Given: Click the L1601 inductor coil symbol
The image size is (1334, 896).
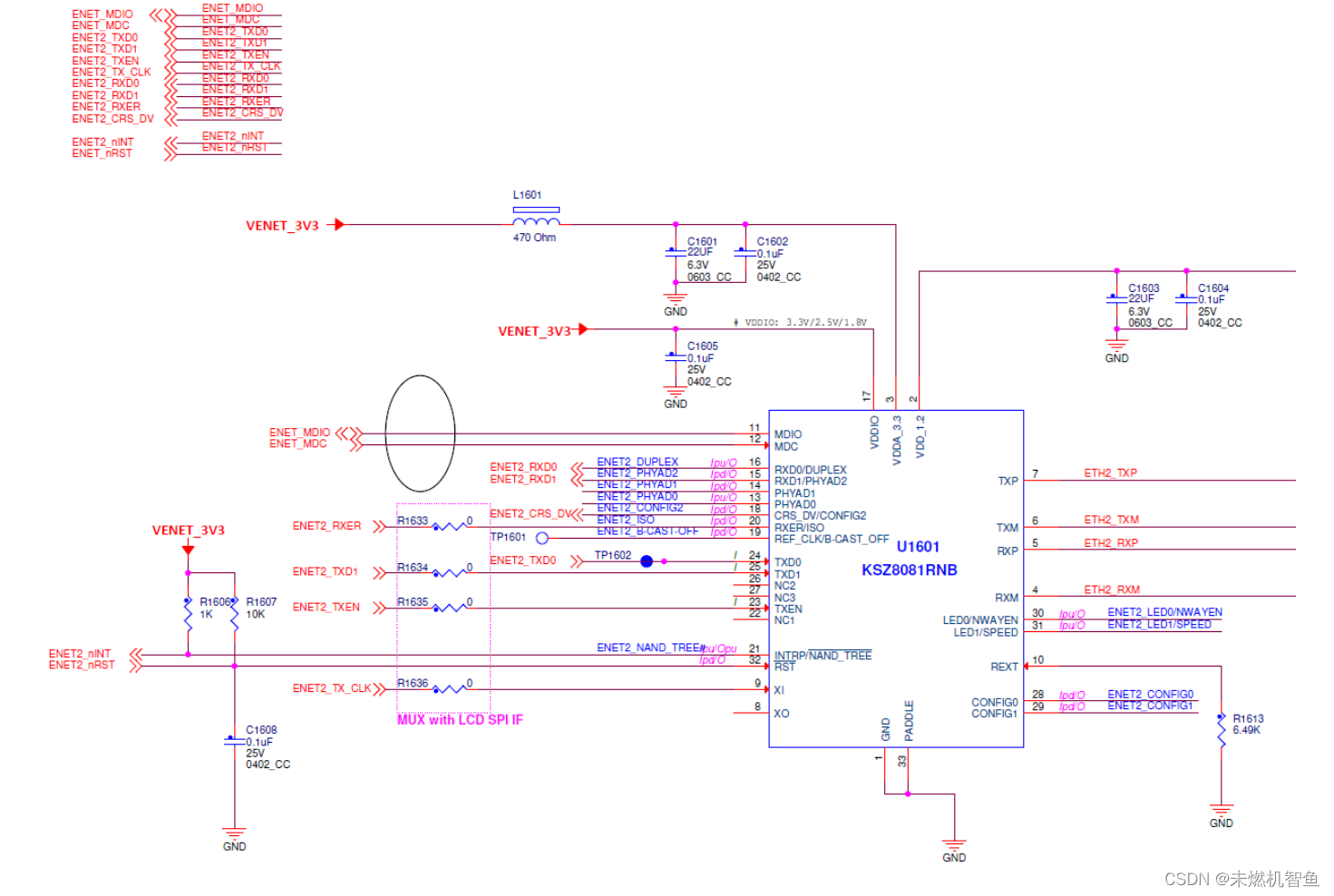Looking at the screenshot, I should pyautogui.click(x=536, y=220).
